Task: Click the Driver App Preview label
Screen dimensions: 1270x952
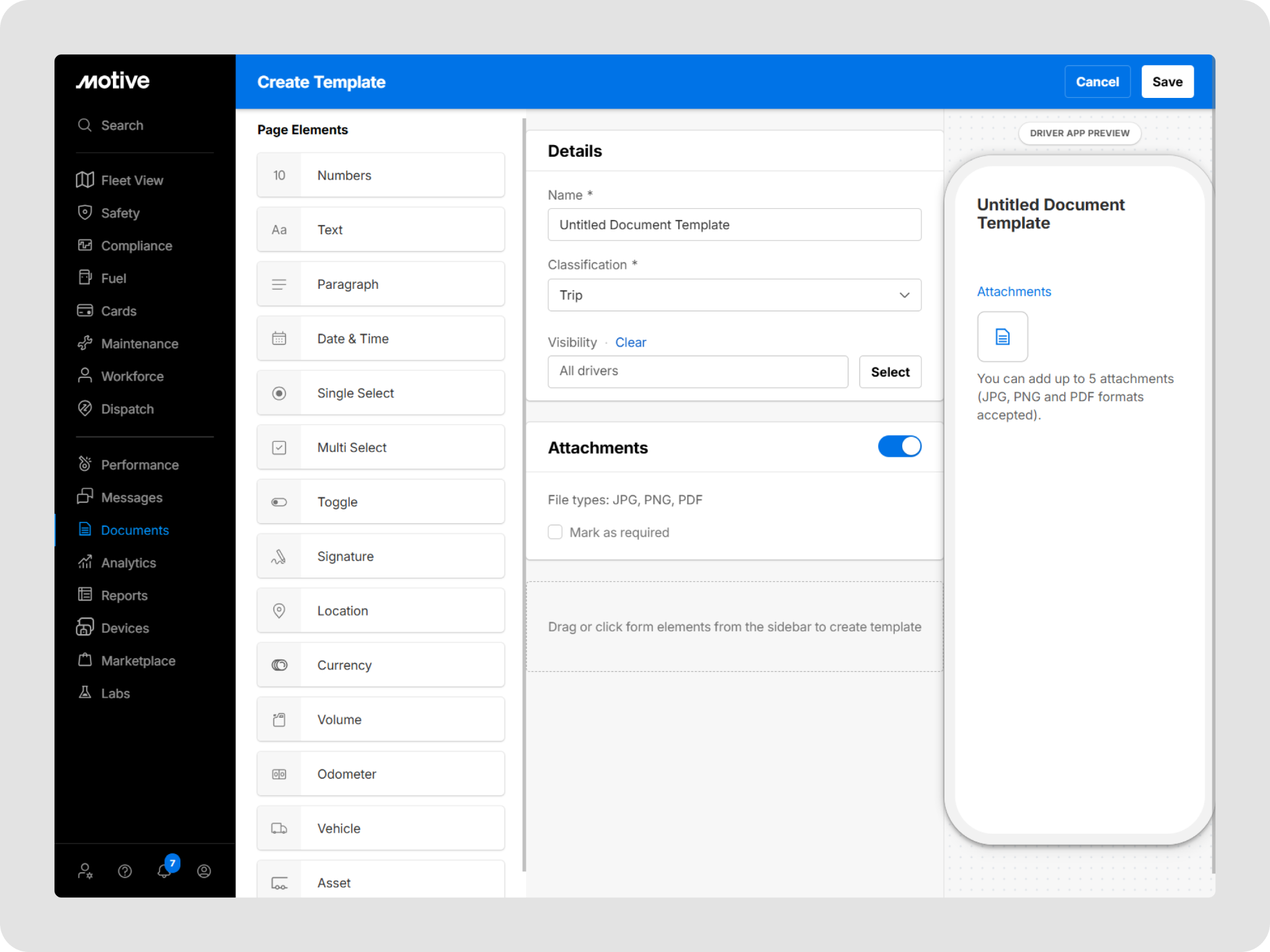Action: tap(1080, 133)
